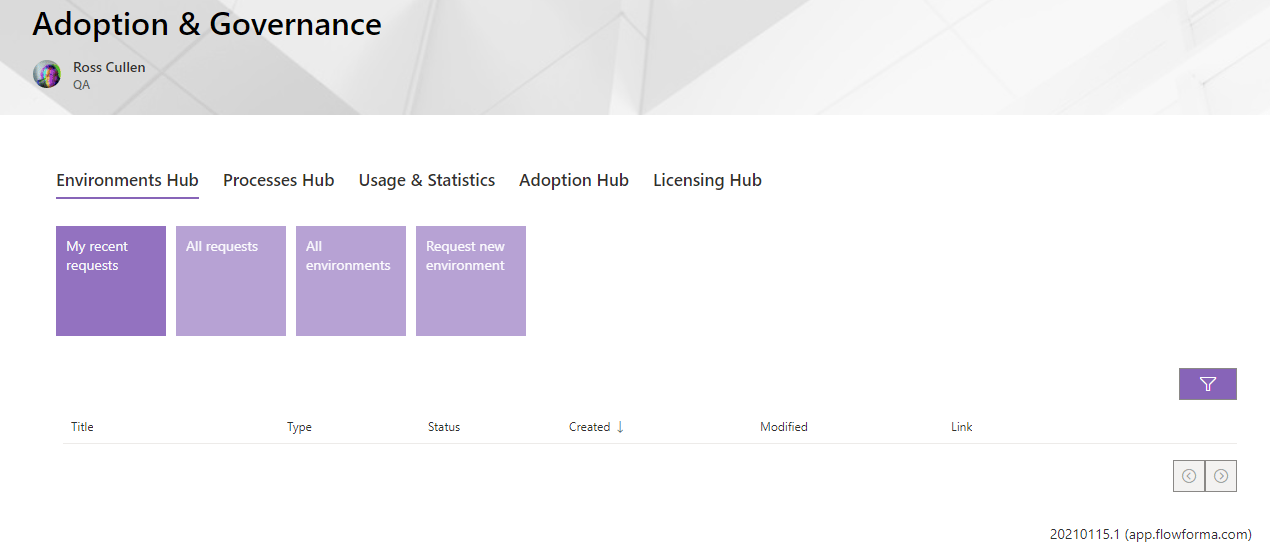Open Request new environment tile
The height and width of the screenshot is (556, 1270).
pyautogui.click(x=471, y=281)
